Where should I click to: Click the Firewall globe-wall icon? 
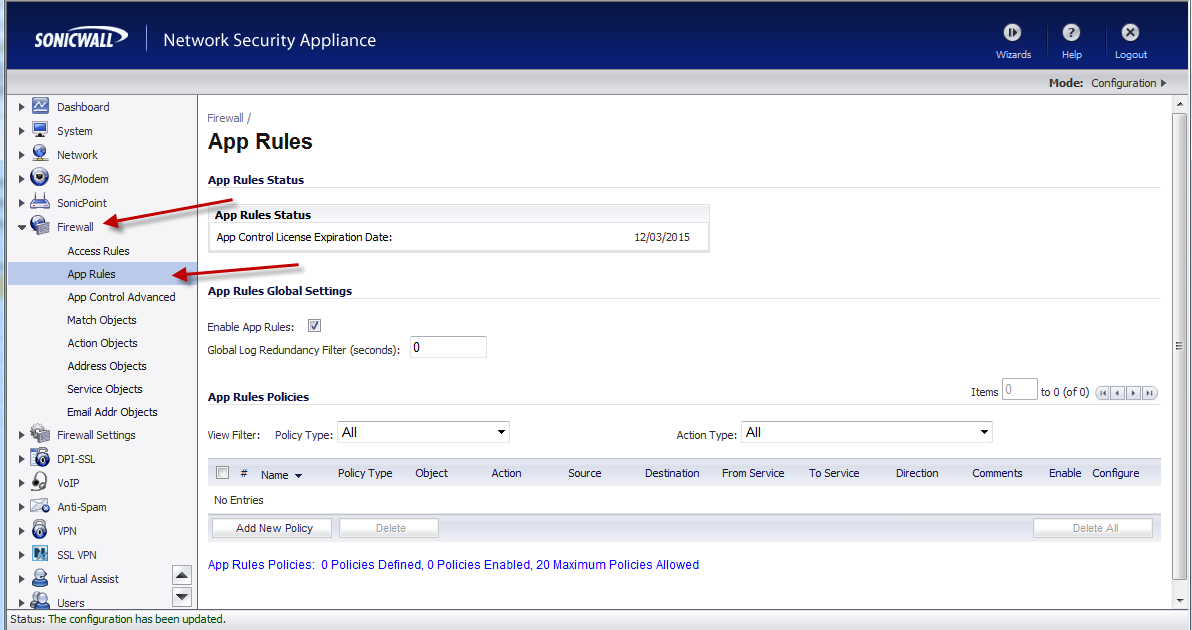(x=40, y=226)
